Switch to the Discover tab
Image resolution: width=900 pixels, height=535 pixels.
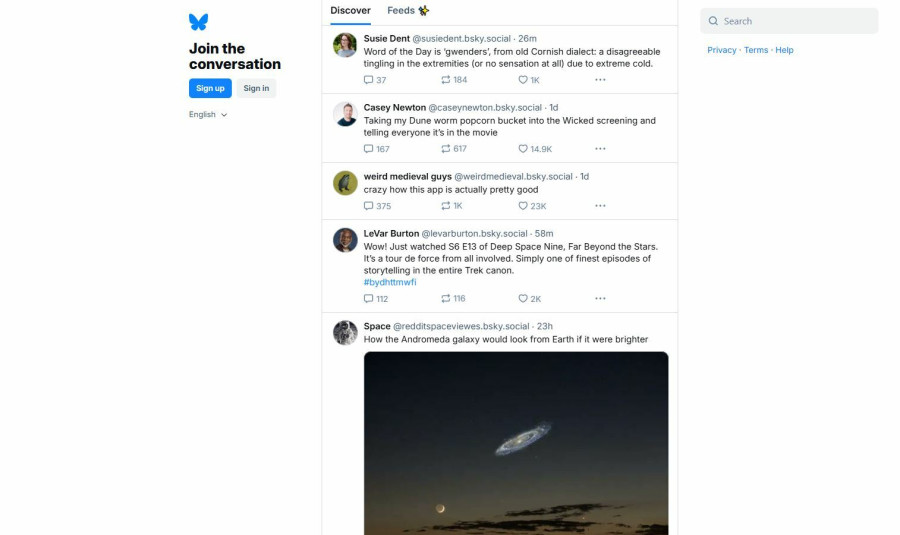[350, 11]
